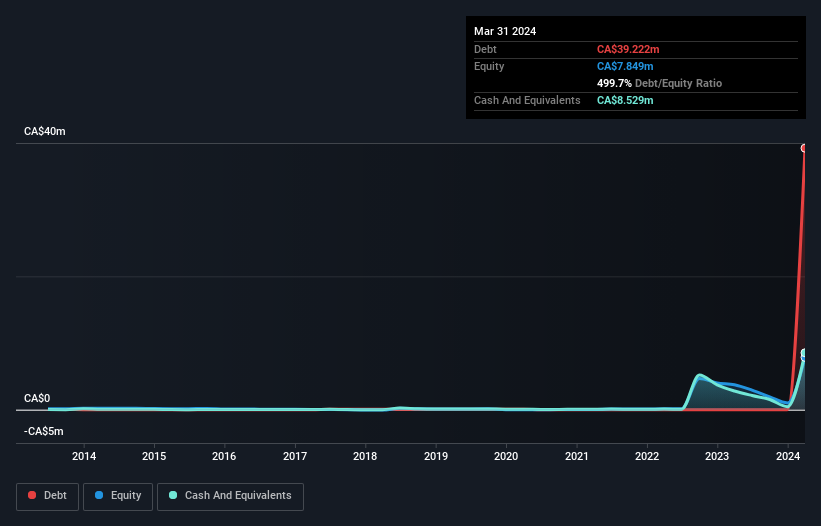Click the 2014 x-axis label
Screen dimensions: 821x526
click(x=84, y=456)
